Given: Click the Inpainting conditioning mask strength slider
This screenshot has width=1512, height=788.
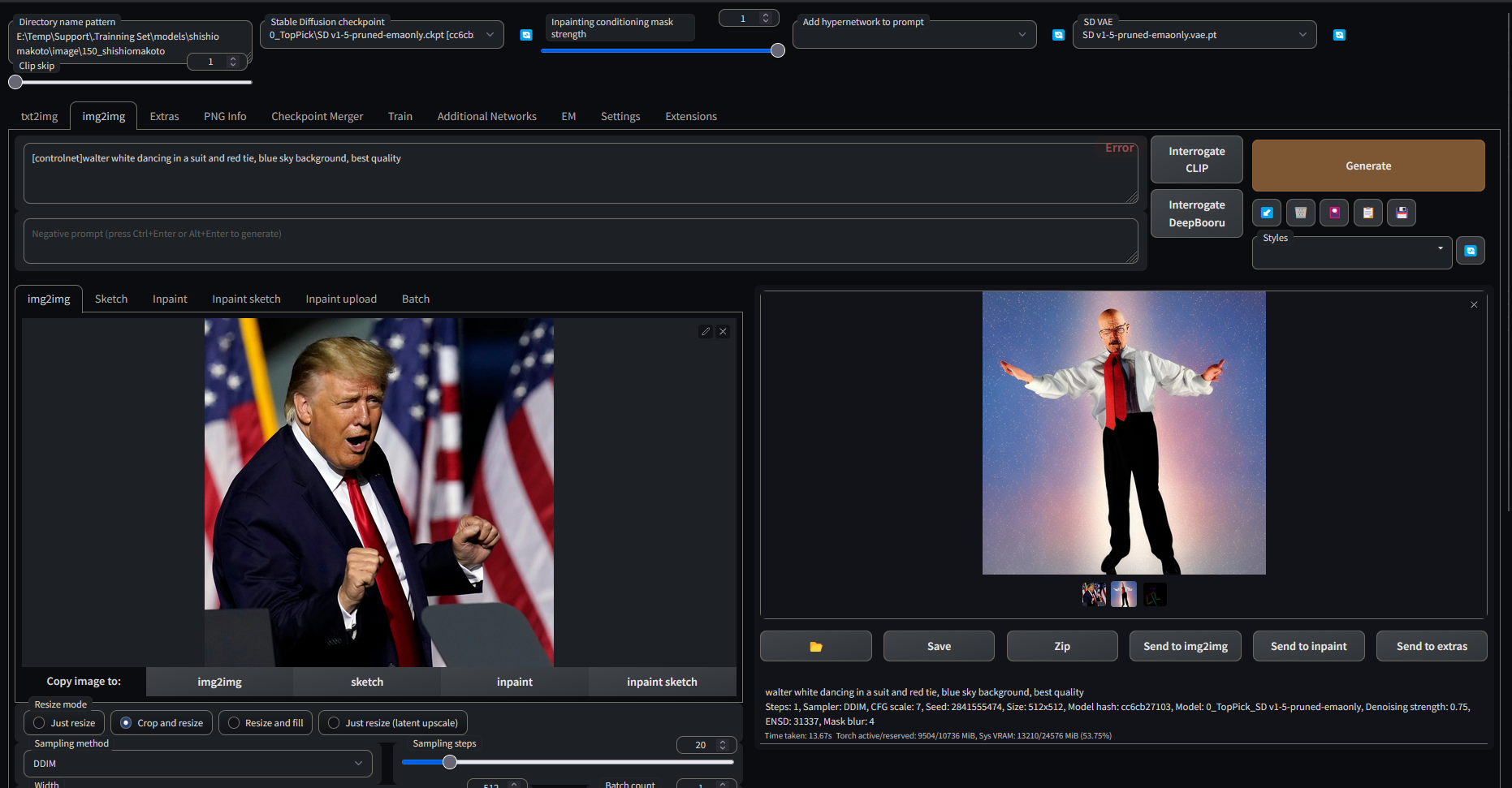Looking at the screenshot, I should (x=663, y=50).
